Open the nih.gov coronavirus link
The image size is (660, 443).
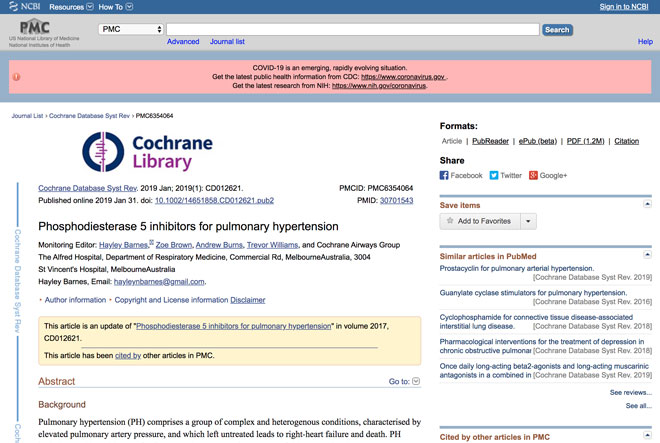click(x=379, y=85)
